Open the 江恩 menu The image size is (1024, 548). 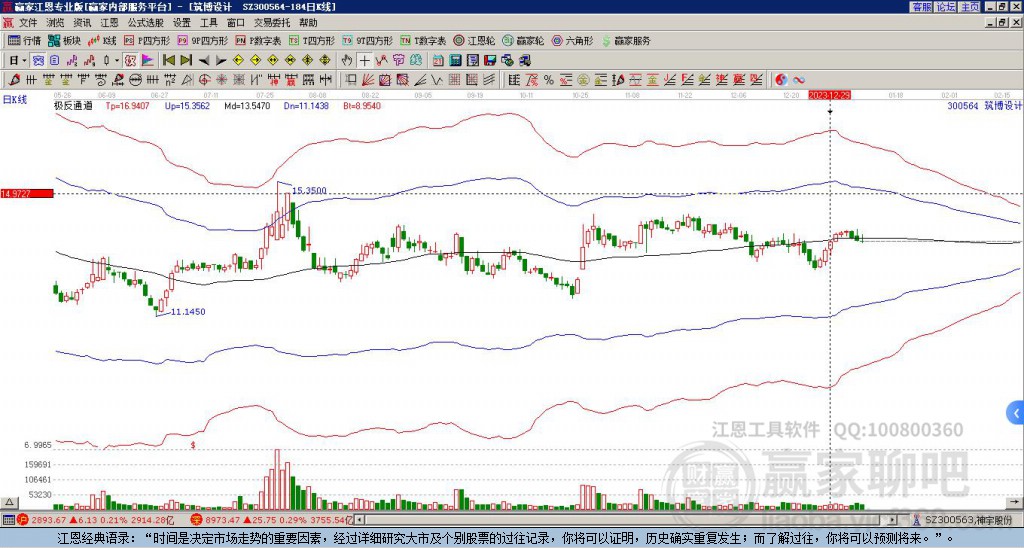[x=110, y=23]
